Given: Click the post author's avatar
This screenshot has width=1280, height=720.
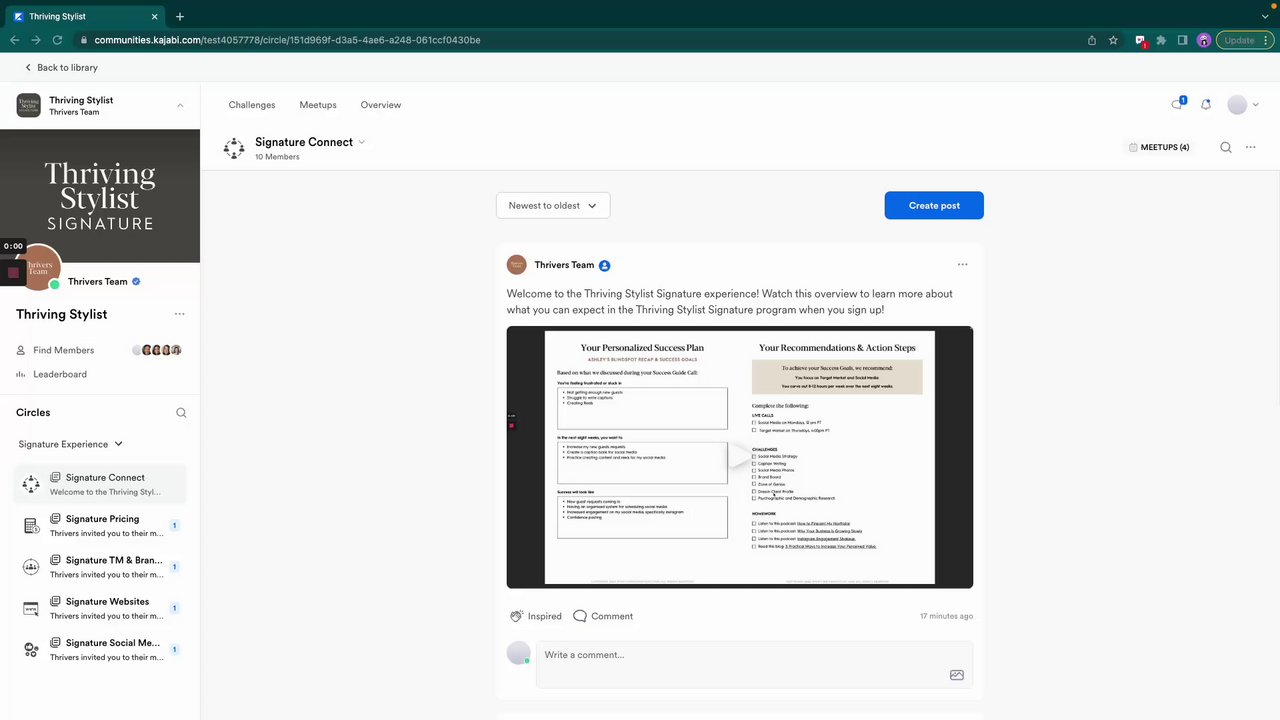Looking at the screenshot, I should [x=516, y=264].
